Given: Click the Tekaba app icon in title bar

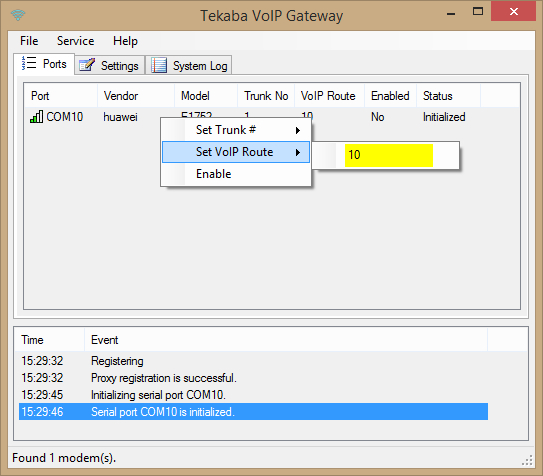Looking at the screenshot, I should coord(18,15).
